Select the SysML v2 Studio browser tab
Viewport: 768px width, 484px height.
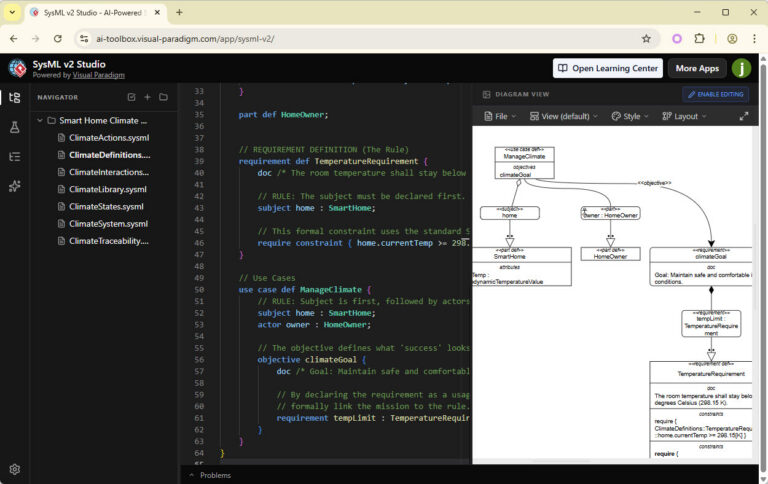tap(96, 13)
